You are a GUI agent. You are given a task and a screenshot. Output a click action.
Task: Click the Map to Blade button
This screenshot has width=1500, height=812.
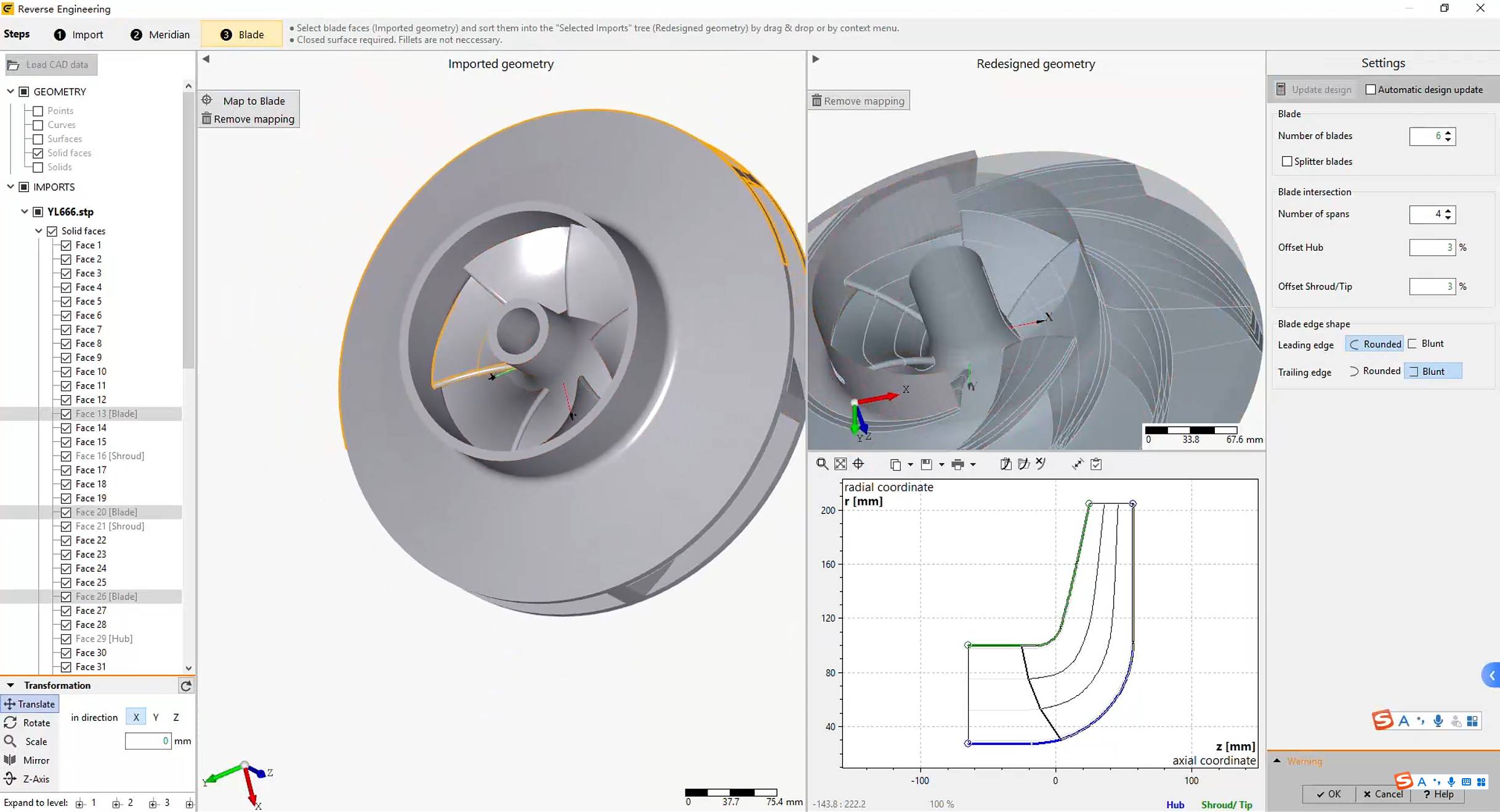click(x=249, y=100)
